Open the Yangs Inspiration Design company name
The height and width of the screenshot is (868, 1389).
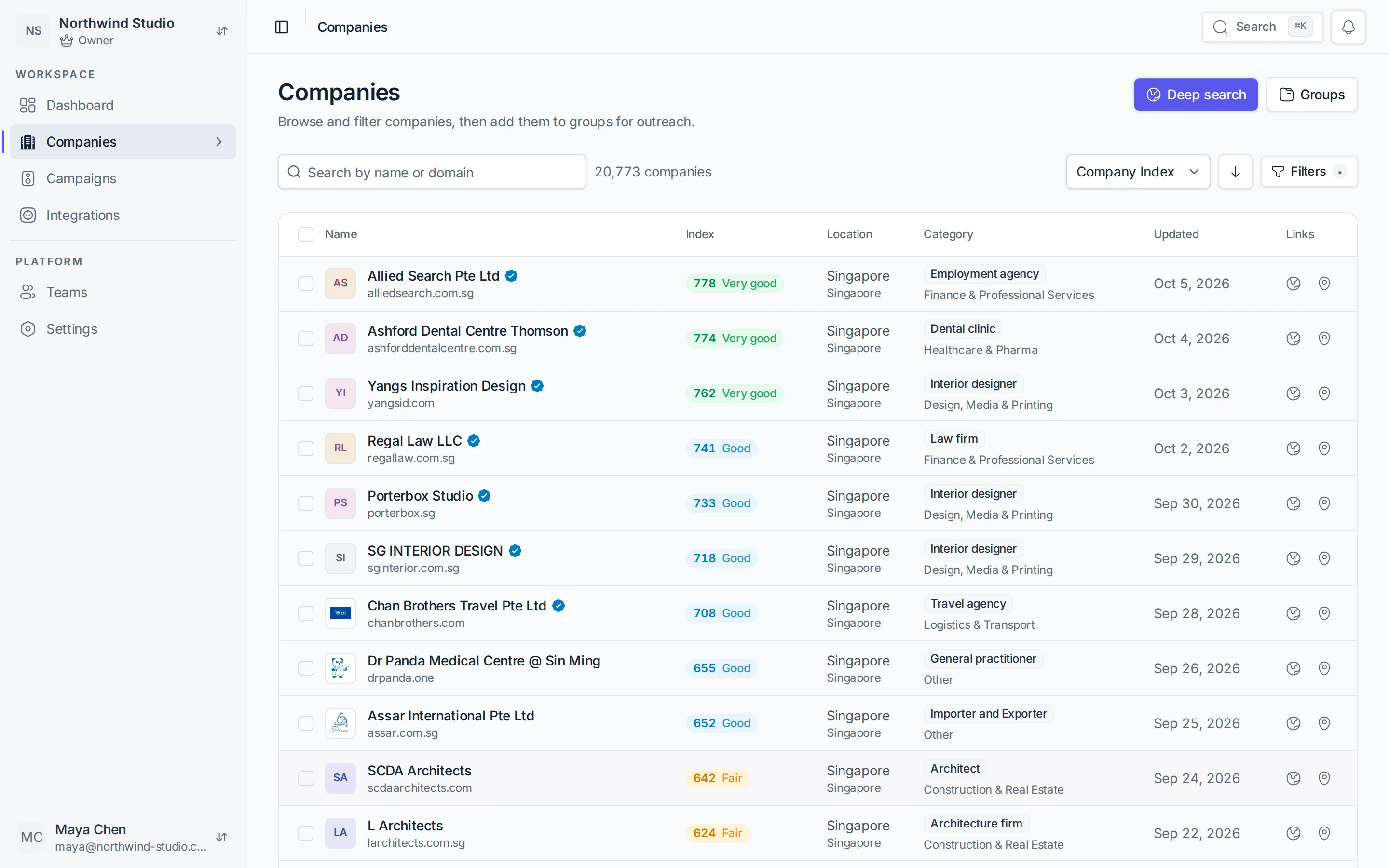447,386
